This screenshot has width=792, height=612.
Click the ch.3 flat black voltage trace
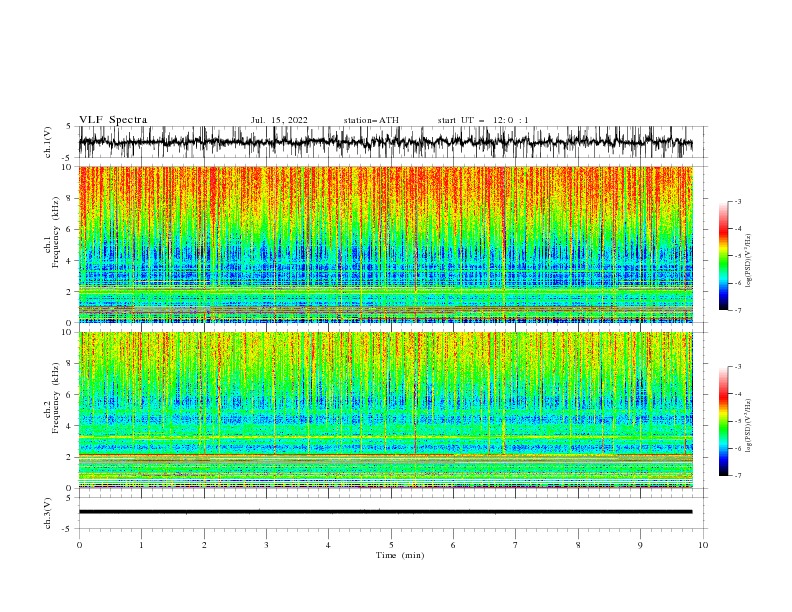[385, 512]
